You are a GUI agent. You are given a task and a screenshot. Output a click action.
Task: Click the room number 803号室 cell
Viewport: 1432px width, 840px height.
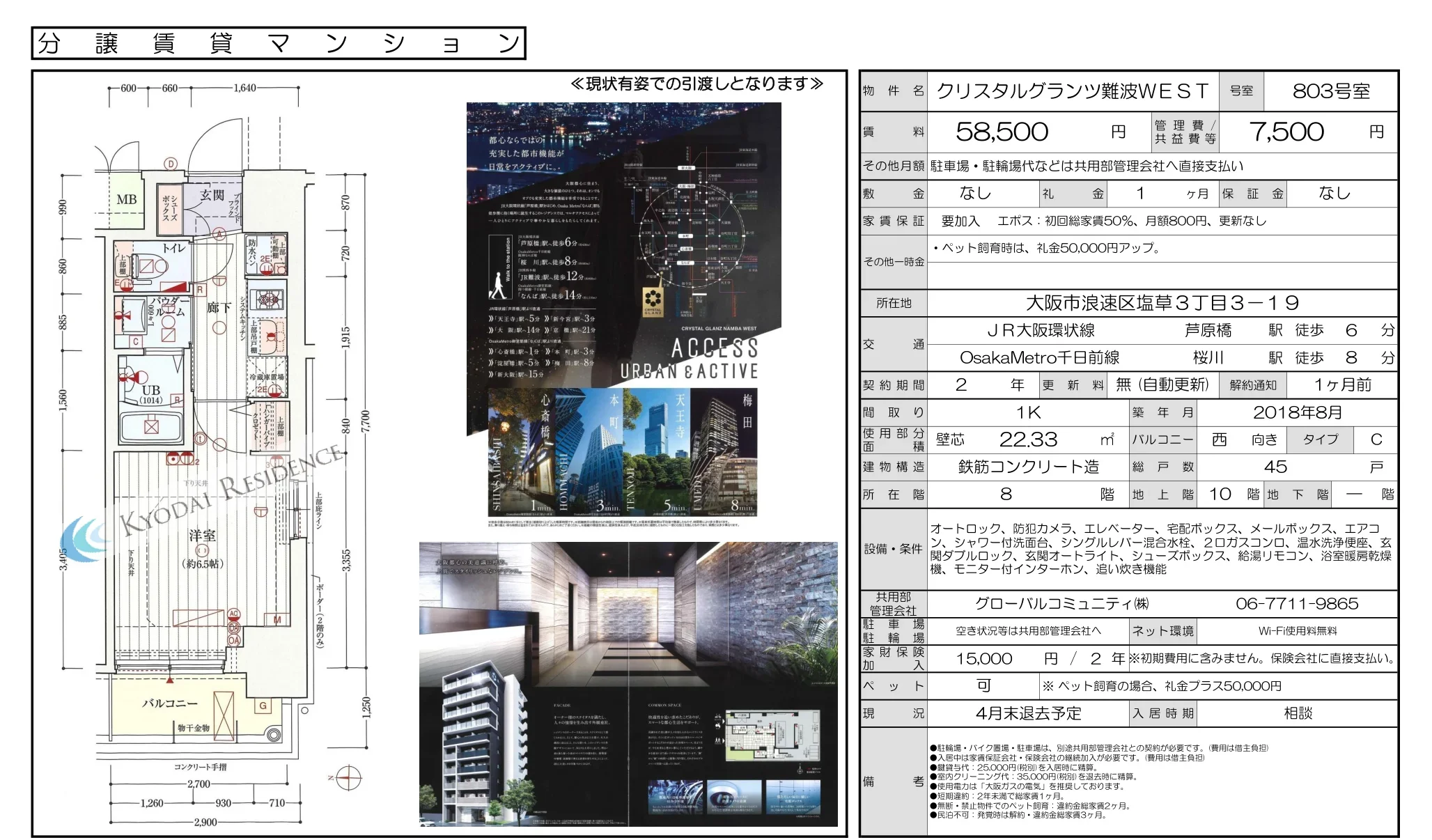1330,91
